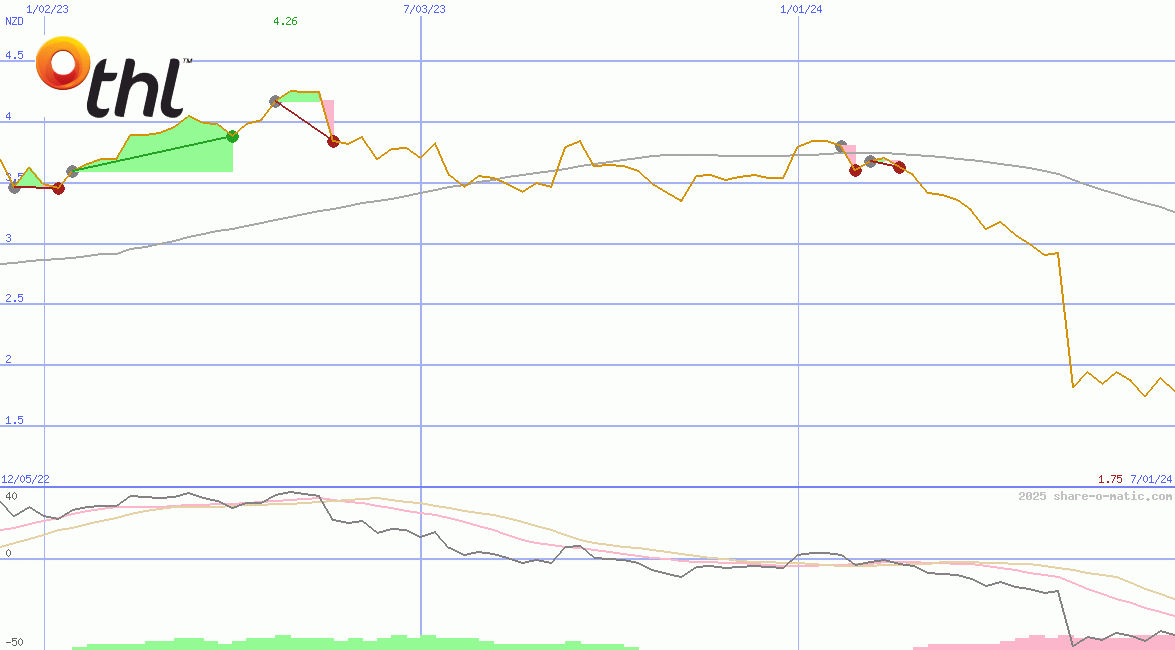Click the 1.75 closing price label
This screenshot has width=1175, height=650.
click(1110, 479)
